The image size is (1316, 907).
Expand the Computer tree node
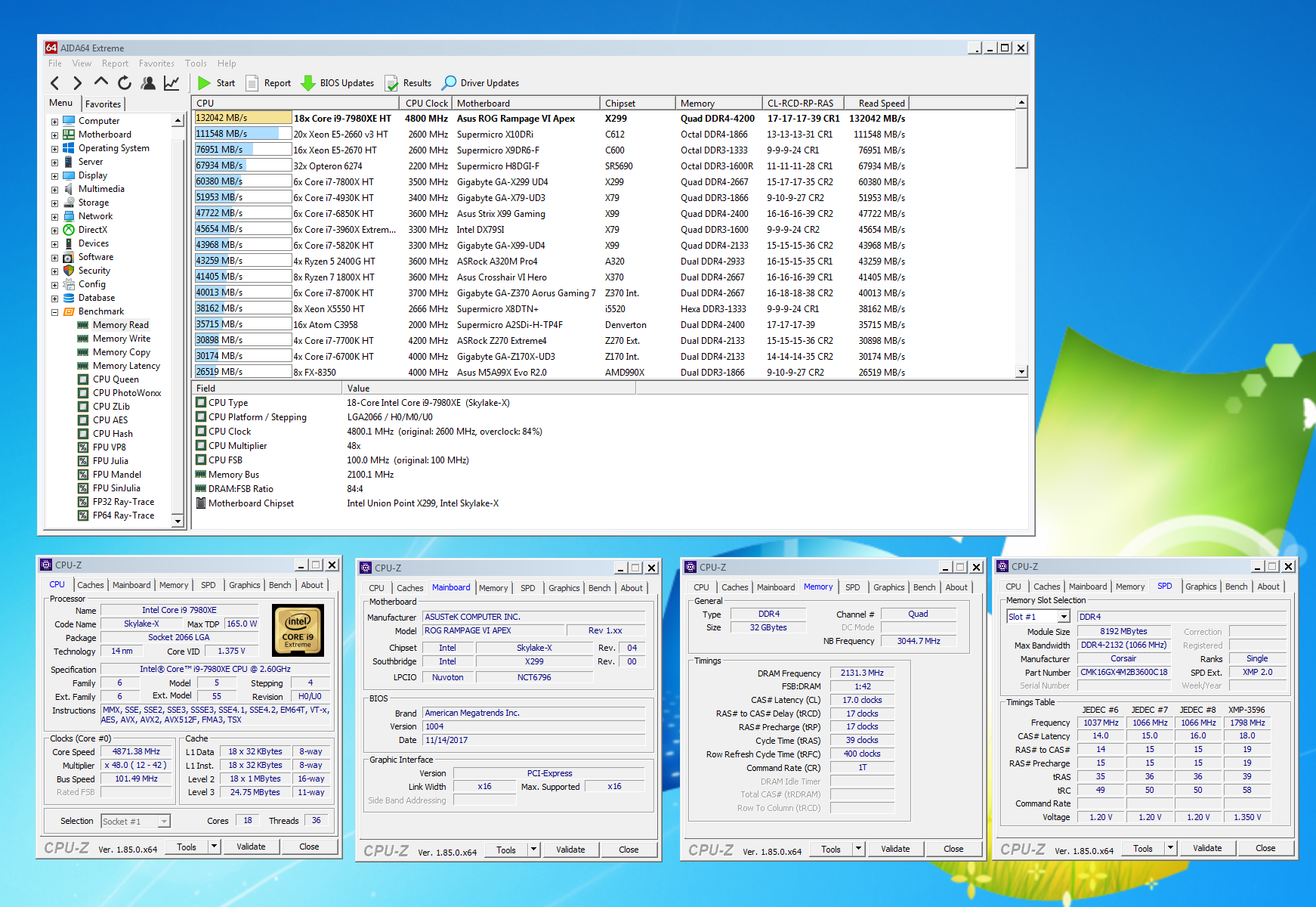54,122
